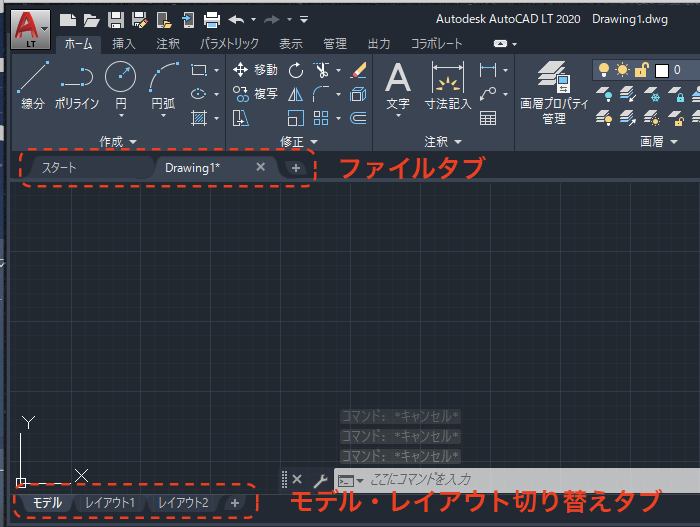
Task: Click the Erase eraser icon
Action: pyautogui.click(x=358, y=70)
